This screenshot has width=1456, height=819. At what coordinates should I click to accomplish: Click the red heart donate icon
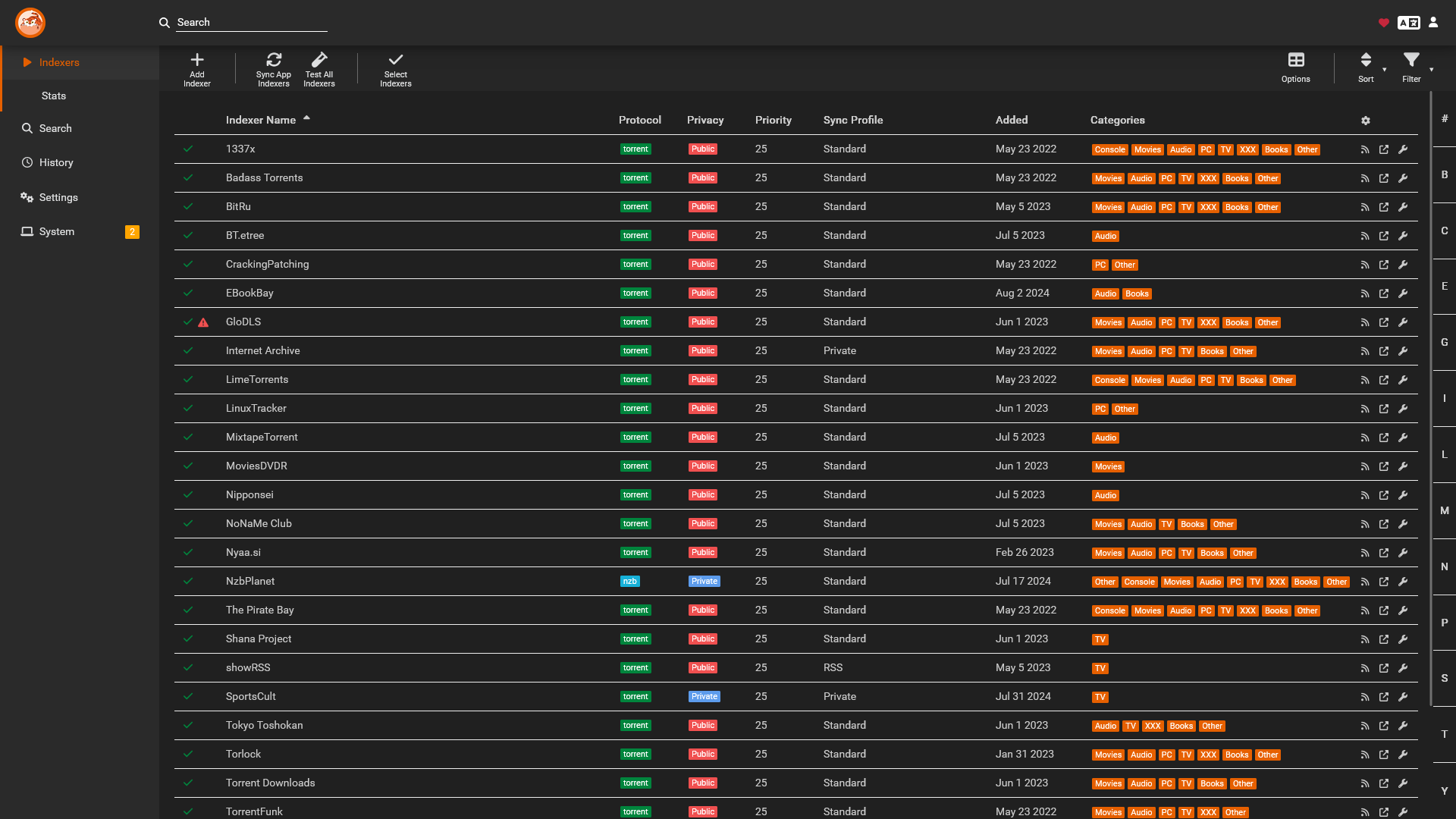tap(1384, 23)
